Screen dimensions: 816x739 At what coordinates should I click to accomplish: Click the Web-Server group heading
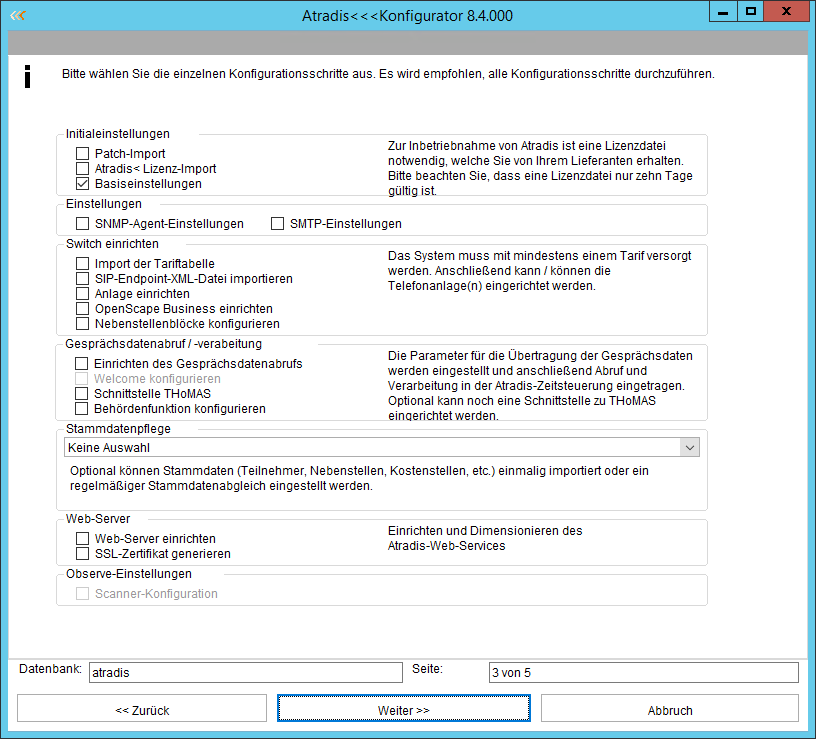tap(98, 519)
